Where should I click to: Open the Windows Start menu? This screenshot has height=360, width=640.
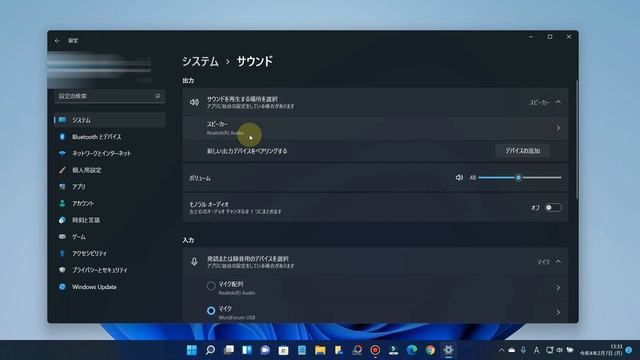coord(191,350)
